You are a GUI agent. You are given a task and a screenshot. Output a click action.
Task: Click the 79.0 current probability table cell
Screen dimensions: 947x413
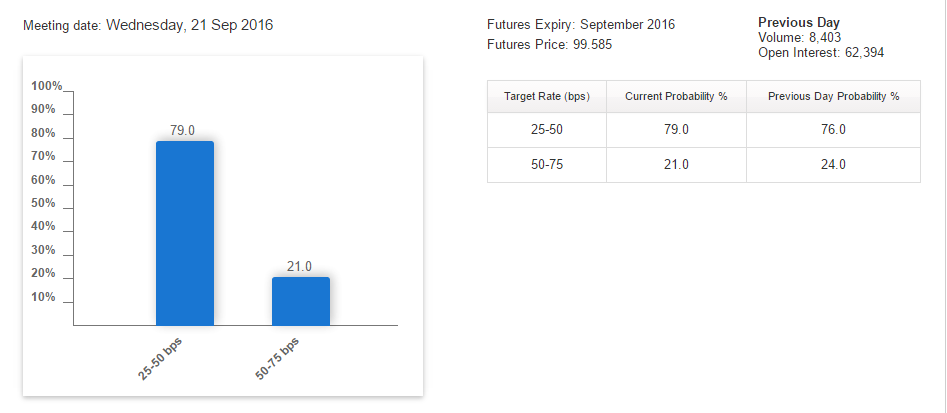pos(676,130)
